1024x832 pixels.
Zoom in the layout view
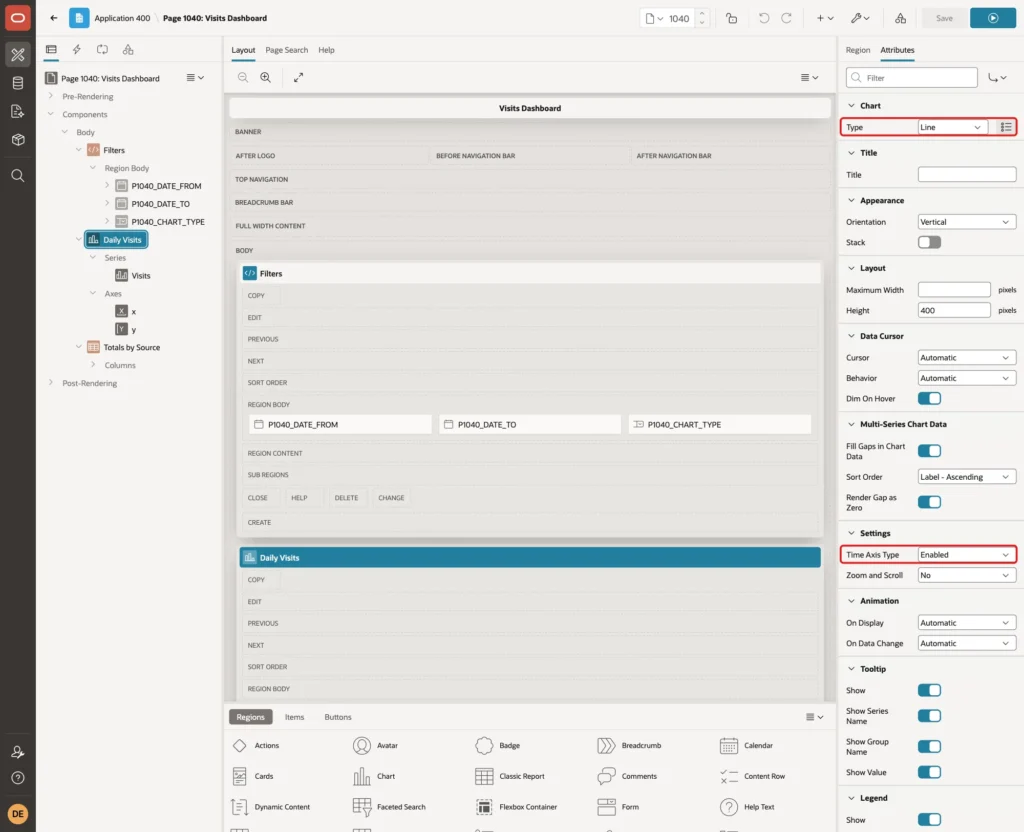[266, 77]
